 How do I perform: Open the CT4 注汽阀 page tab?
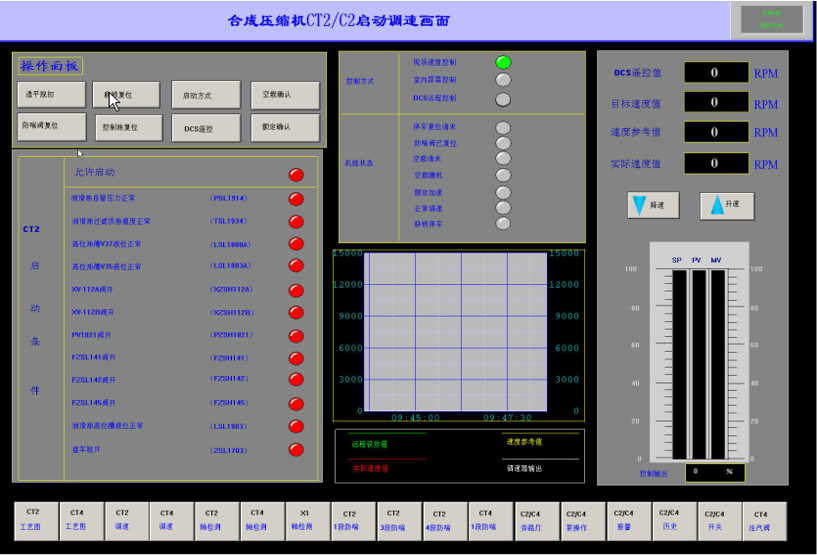(760, 520)
